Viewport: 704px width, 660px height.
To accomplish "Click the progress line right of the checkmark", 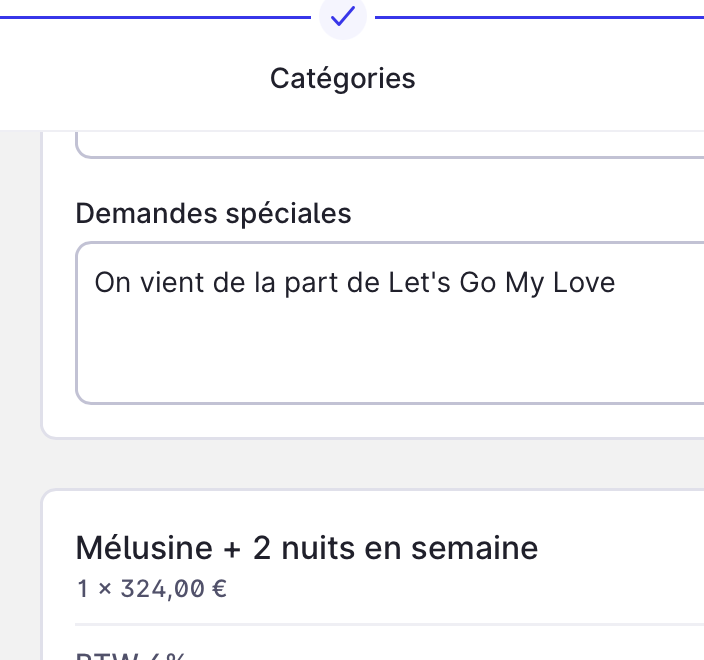I will [x=539, y=18].
